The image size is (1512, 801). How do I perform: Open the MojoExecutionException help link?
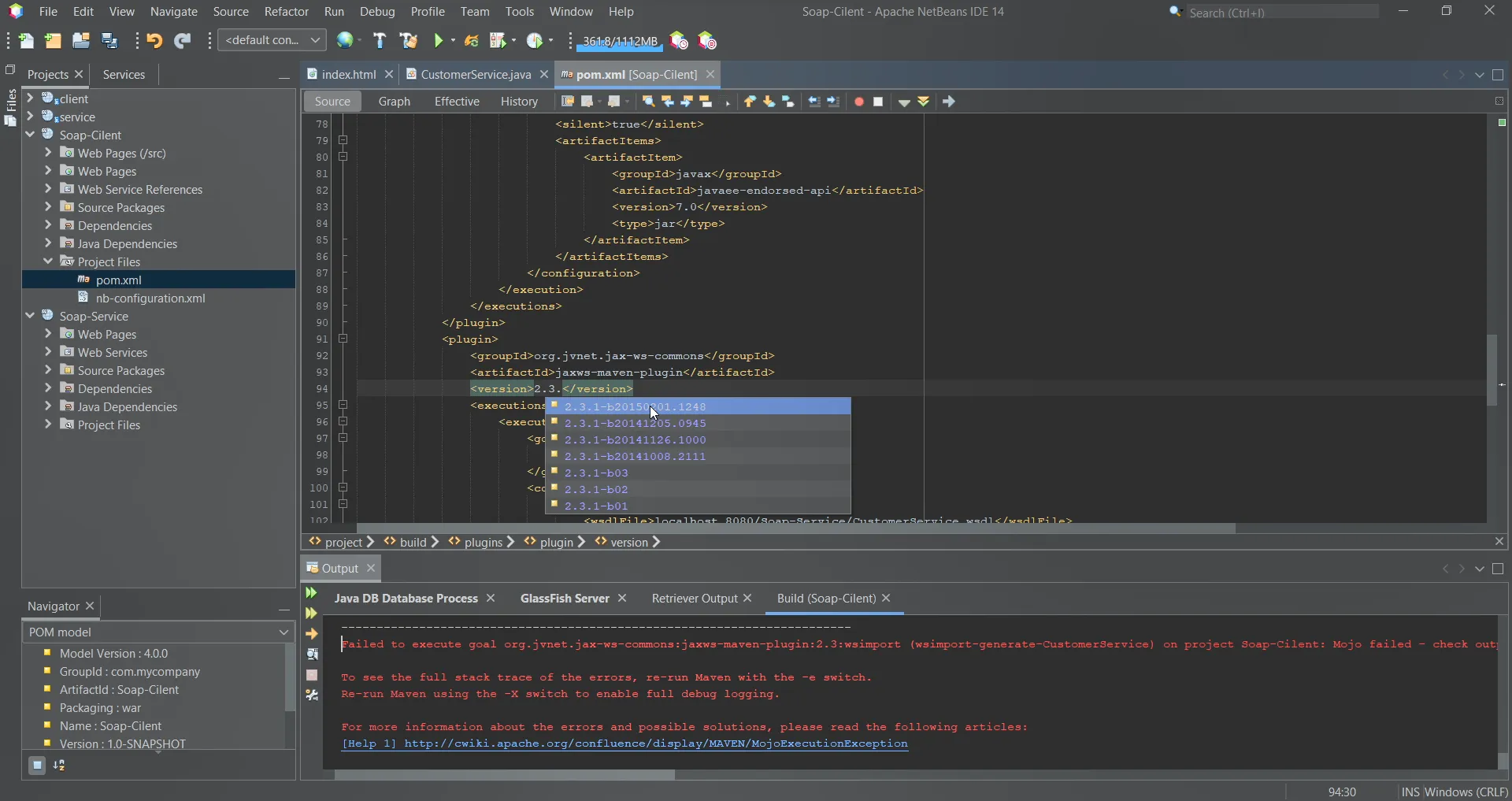(655, 744)
